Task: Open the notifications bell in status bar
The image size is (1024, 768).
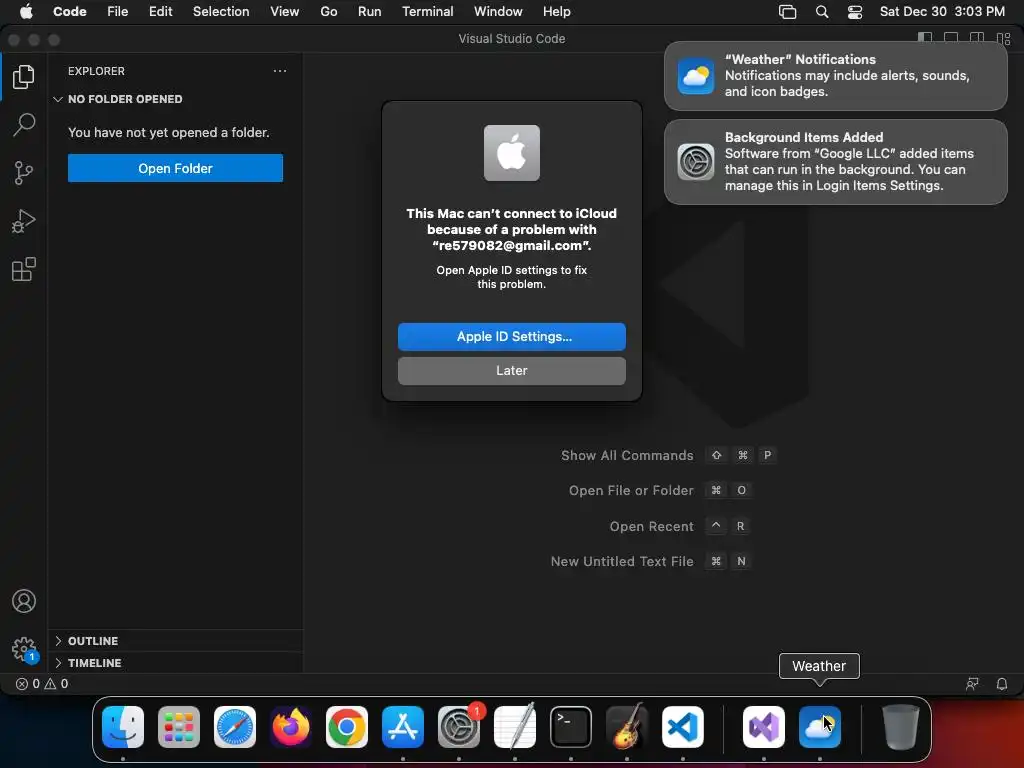Action: click(1001, 684)
